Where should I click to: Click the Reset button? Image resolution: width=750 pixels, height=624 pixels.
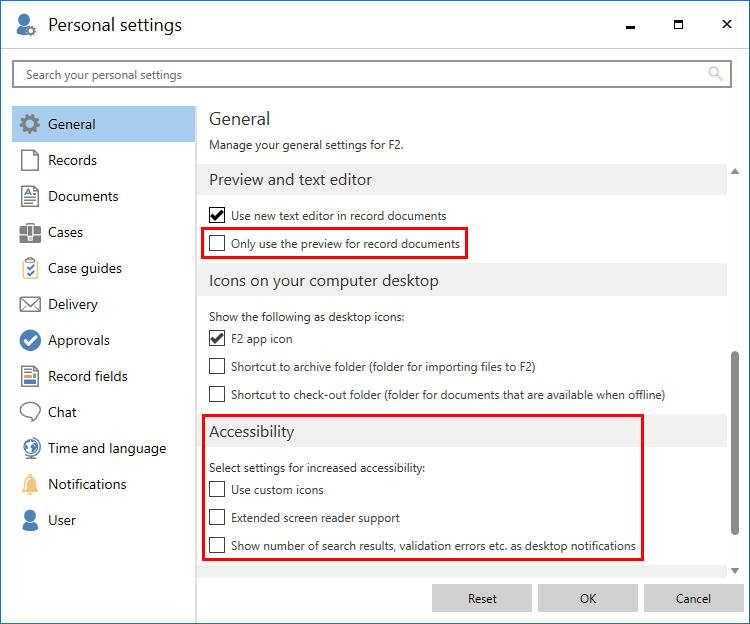(x=482, y=598)
